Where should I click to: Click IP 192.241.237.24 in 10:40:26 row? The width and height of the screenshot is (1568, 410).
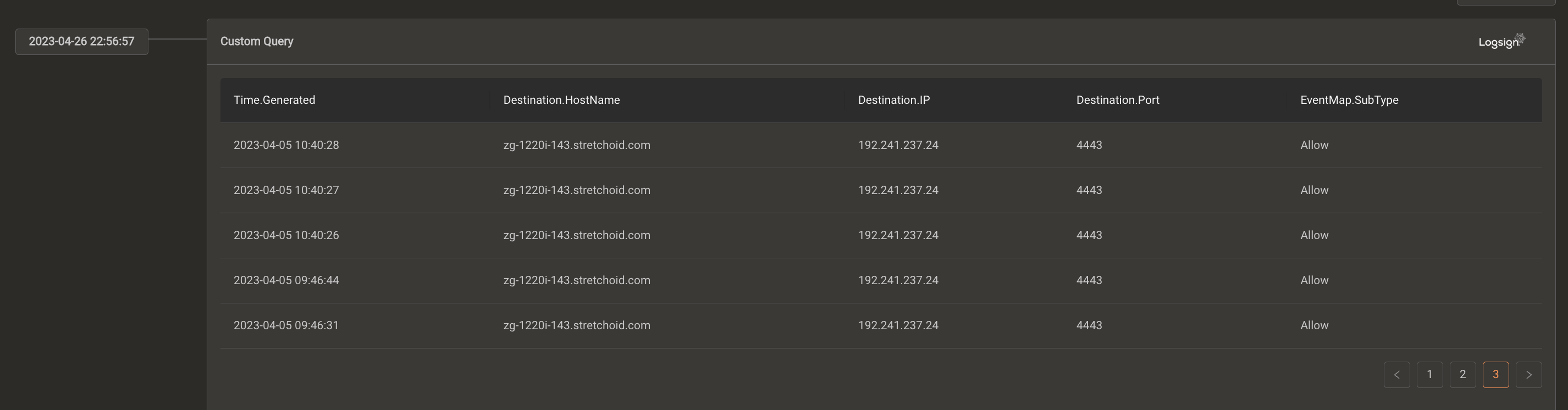(898, 235)
